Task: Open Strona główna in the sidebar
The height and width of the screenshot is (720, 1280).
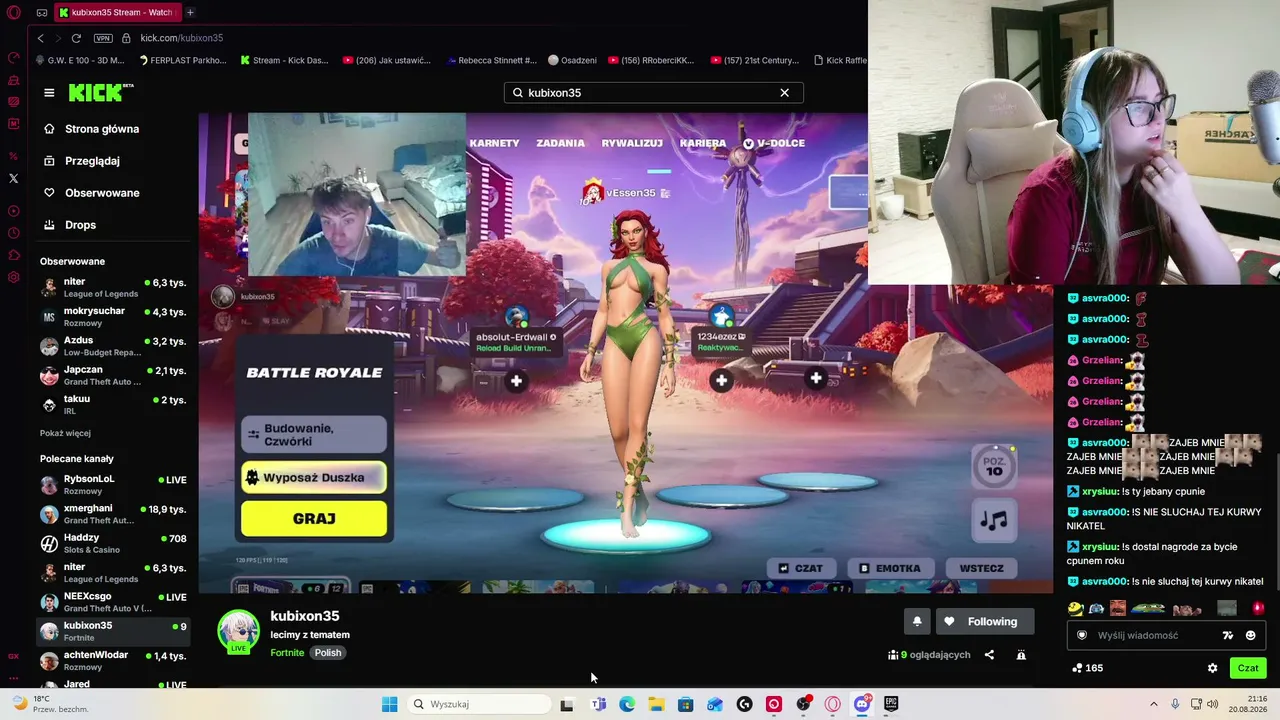Action: point(101,129)
